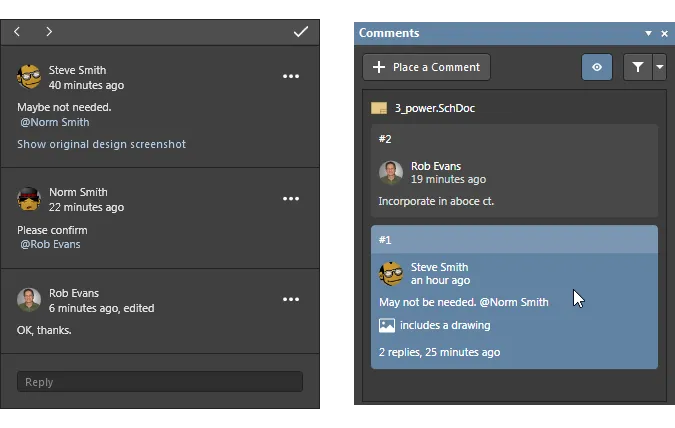
Task: Select comment #1 header
Action: click(x=514, y=239)
